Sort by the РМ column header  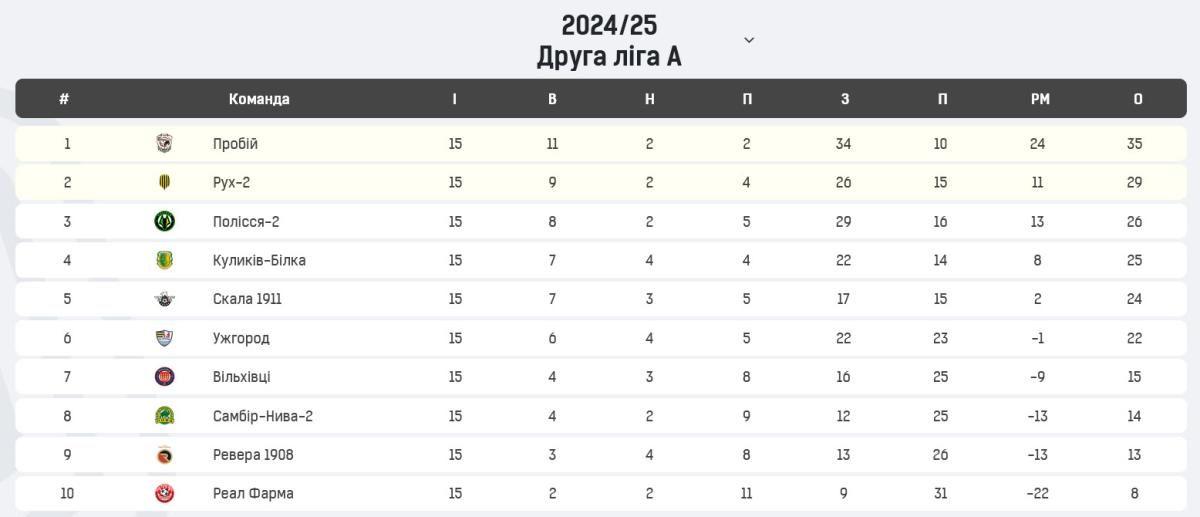coord(1040,99)
